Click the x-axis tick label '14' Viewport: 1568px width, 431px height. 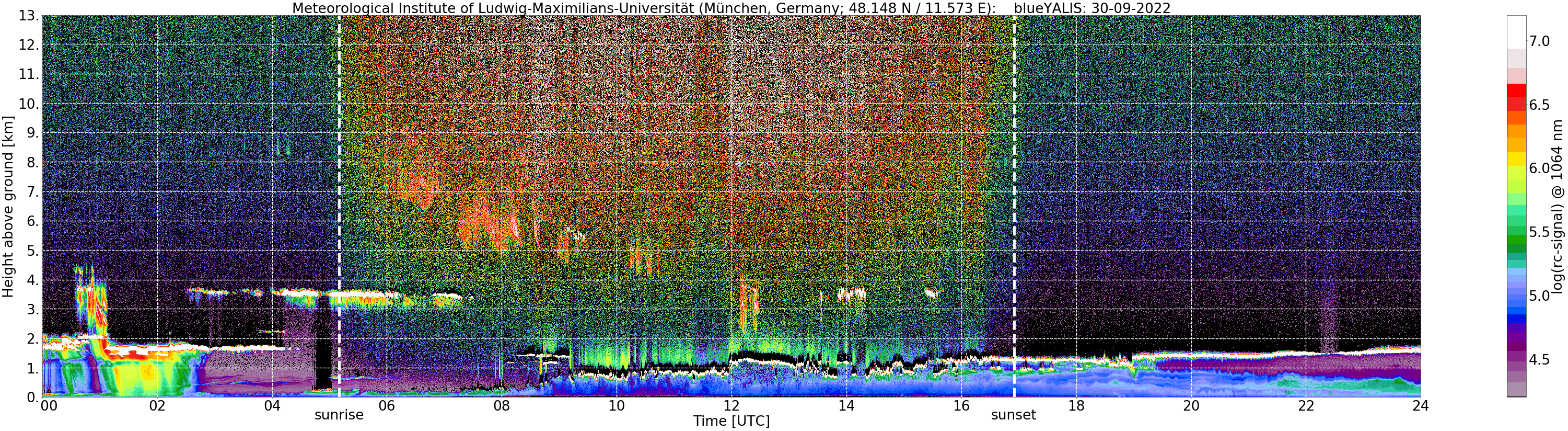(846, 406)
